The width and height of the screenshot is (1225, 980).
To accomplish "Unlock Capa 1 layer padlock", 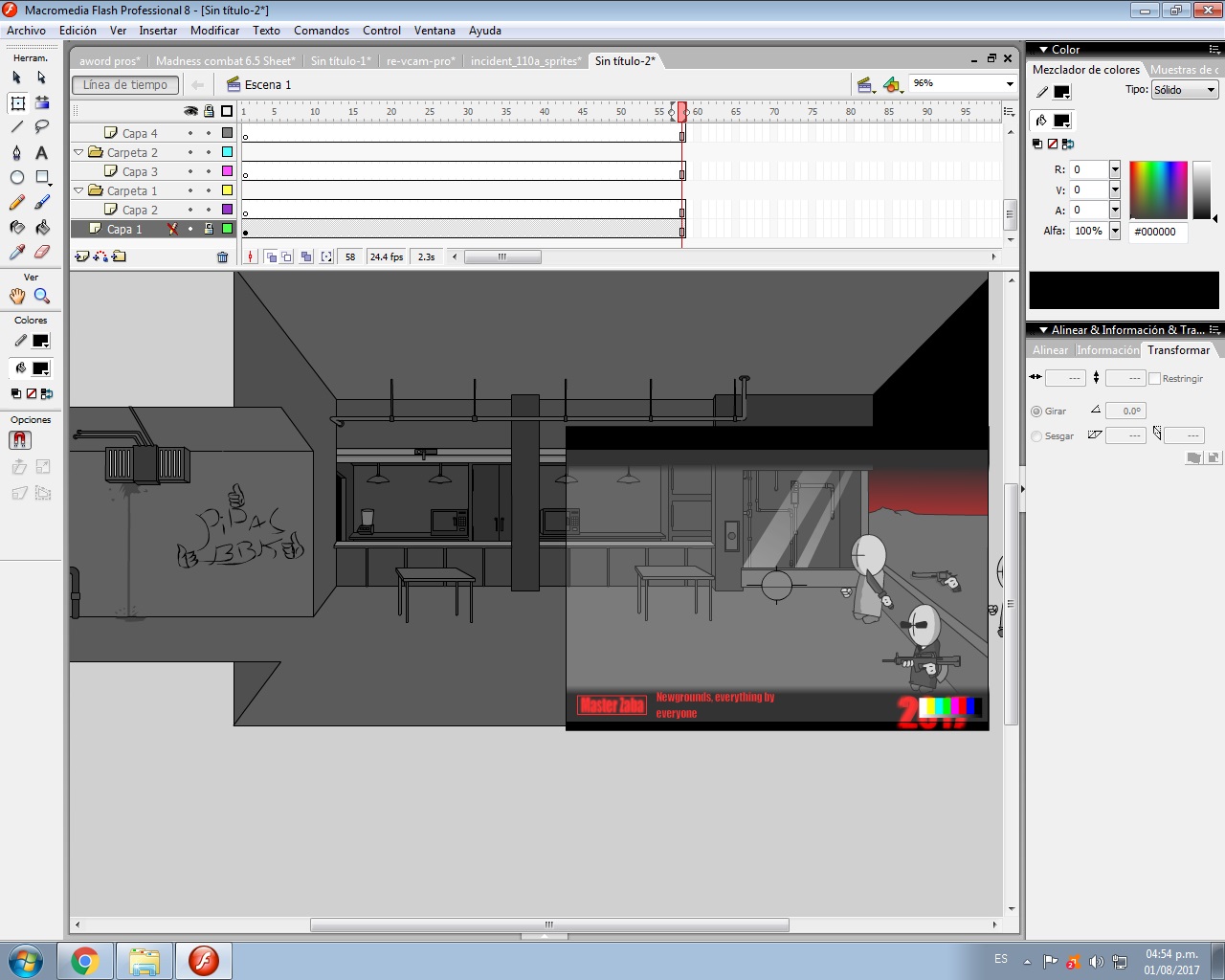I will (209, 229).
